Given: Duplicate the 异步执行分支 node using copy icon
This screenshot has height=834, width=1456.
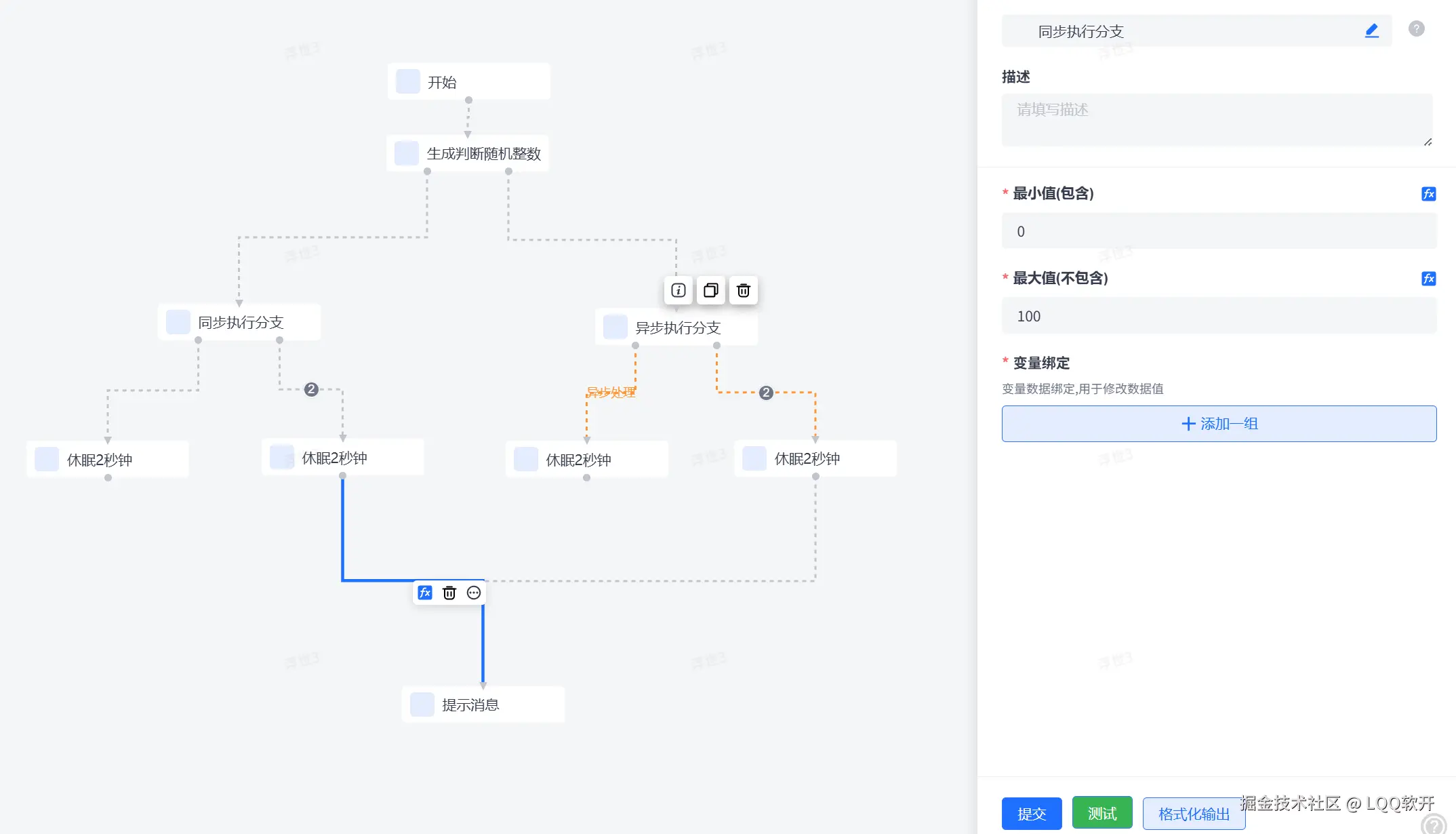Looking at the screenshot, I should (710, 290).
